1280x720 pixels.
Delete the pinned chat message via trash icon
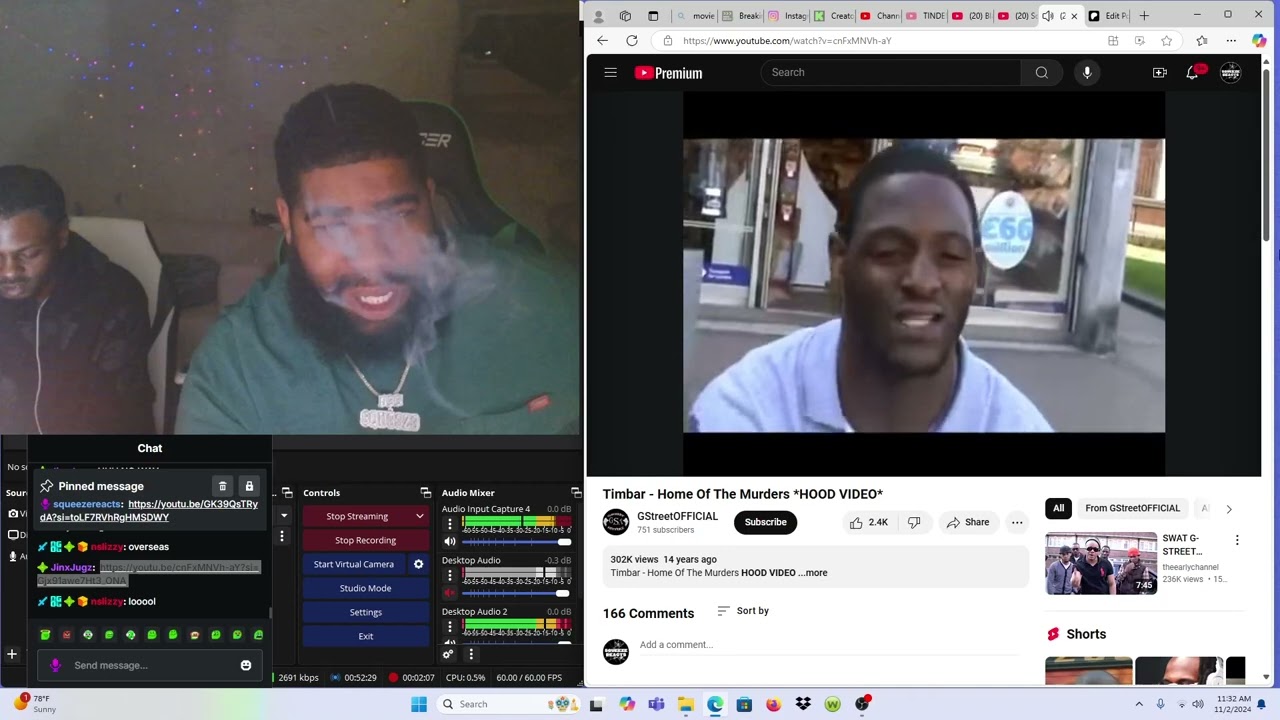223,486
